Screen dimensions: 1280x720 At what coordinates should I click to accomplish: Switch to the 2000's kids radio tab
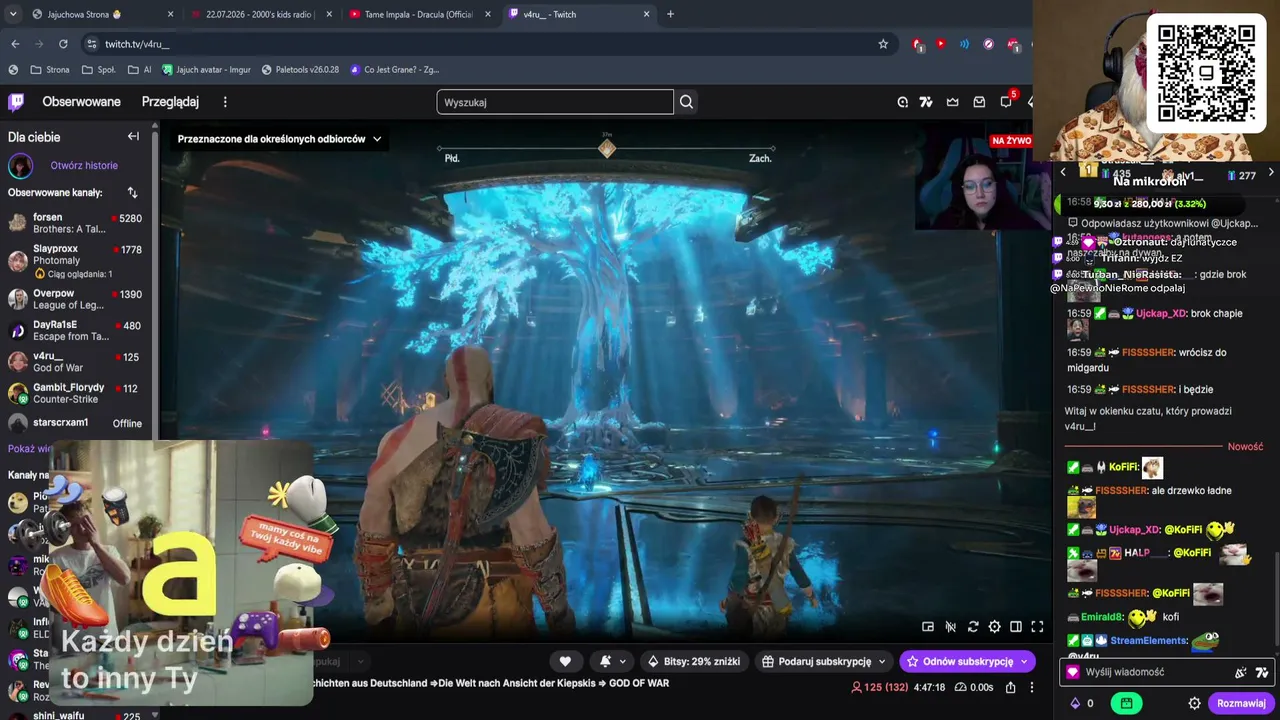point(258,14)
